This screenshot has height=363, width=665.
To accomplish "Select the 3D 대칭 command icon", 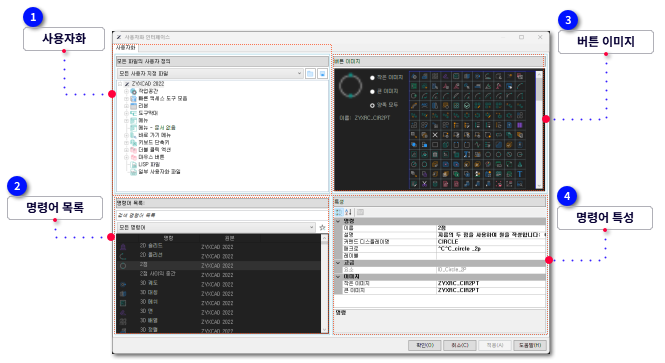I will click(x=123, y=293).
